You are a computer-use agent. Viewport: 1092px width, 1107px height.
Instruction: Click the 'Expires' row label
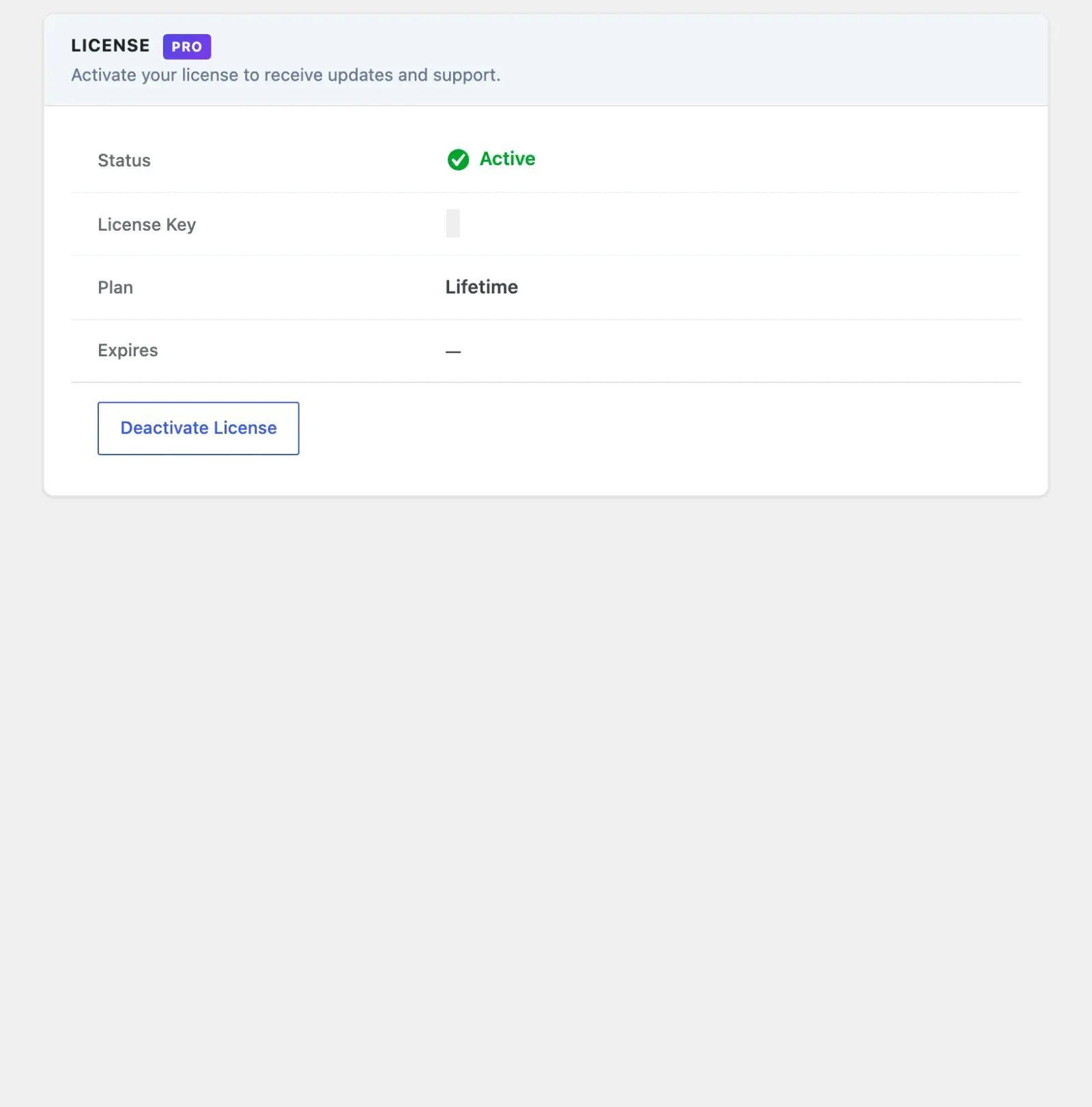[128, 350]
